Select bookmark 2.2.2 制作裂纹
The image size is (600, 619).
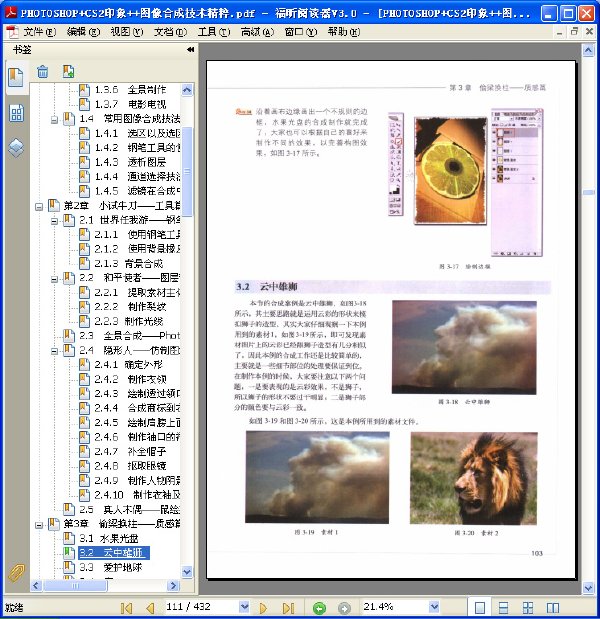click(130, 307)
